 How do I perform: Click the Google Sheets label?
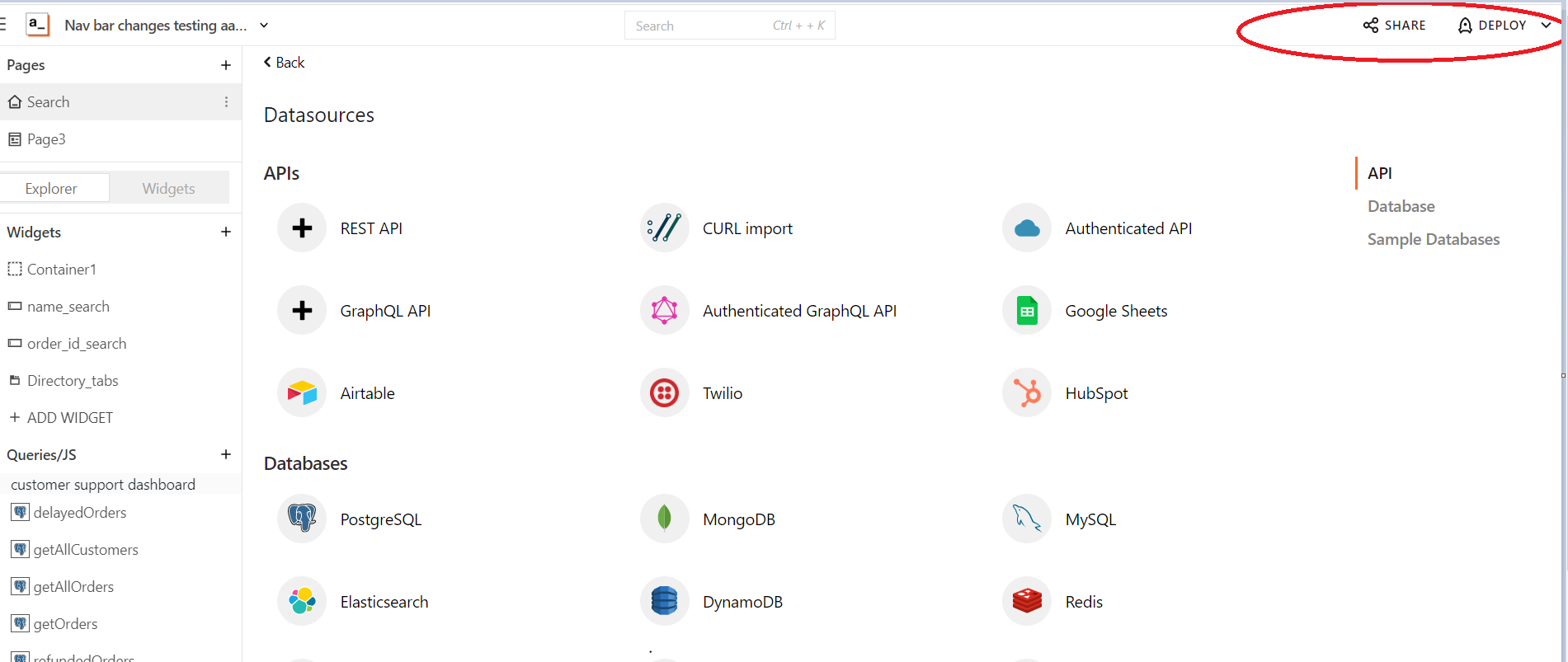(x=1116, y=311)
